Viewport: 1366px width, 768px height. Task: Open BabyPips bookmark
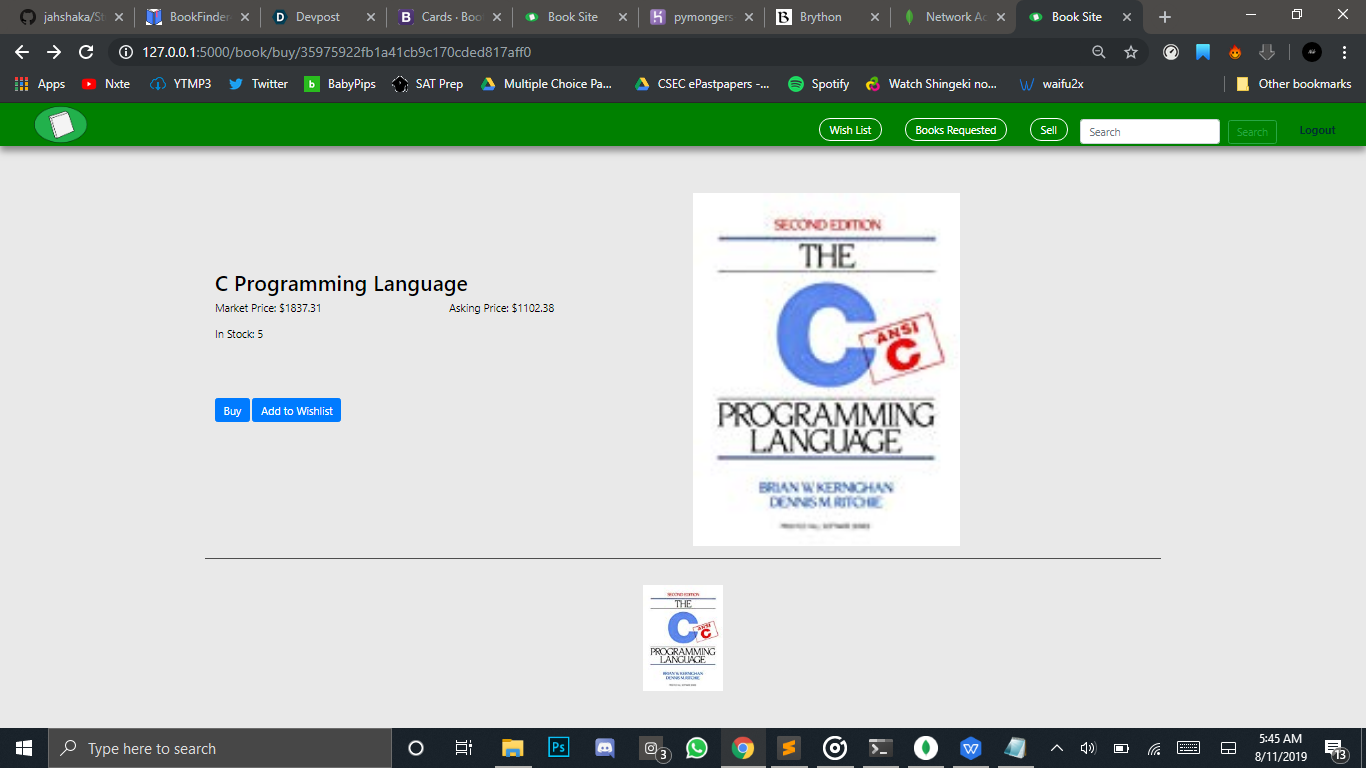(340, 84)
